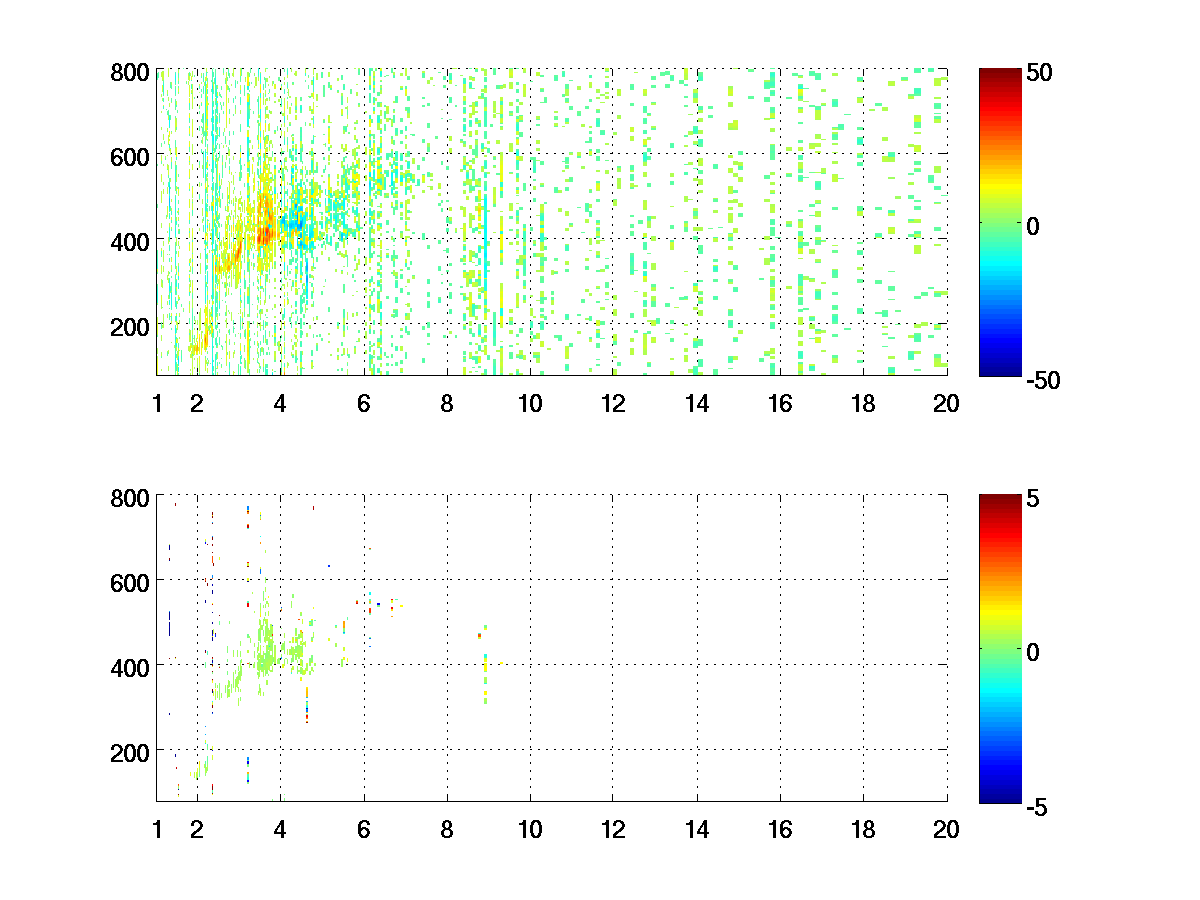Click x-axis tick '20' under the lower plot
The height and width of the screenshot is (900, 1200).
[x=946, y=829]
